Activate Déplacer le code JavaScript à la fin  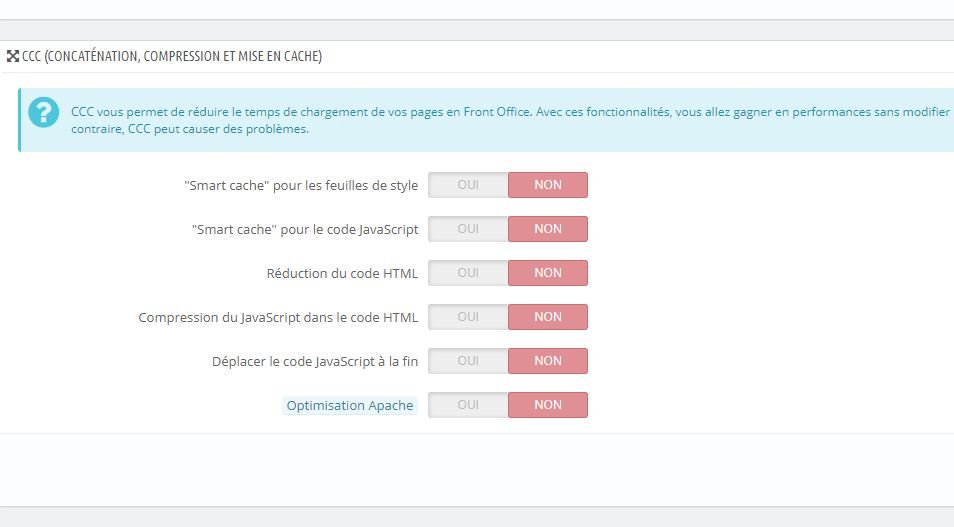(468, 361)
